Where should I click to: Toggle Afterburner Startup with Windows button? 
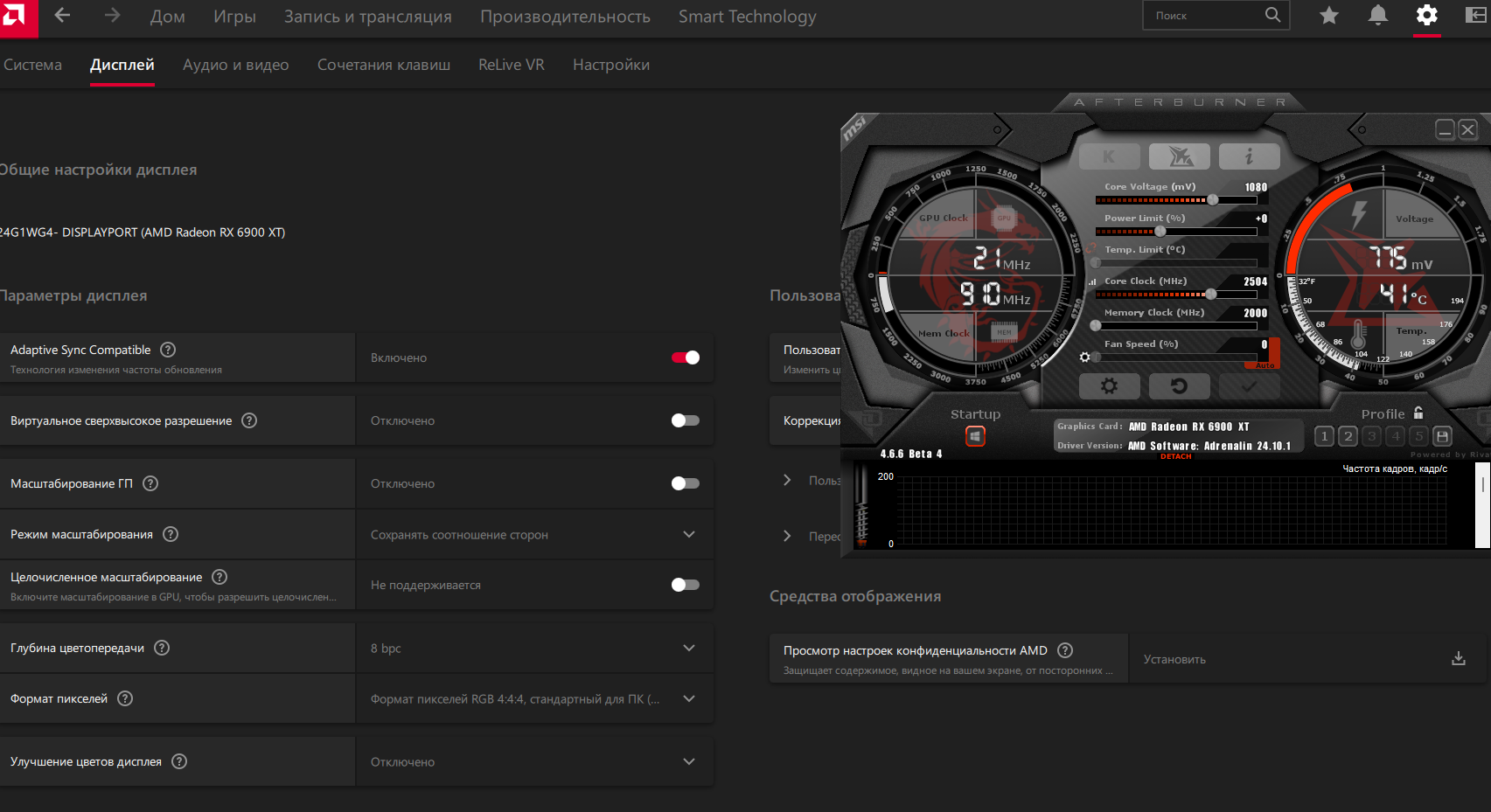click(975, 436)
